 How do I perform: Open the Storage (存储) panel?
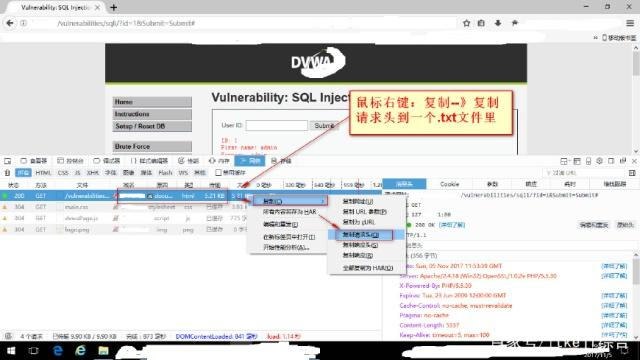(282, 161)
